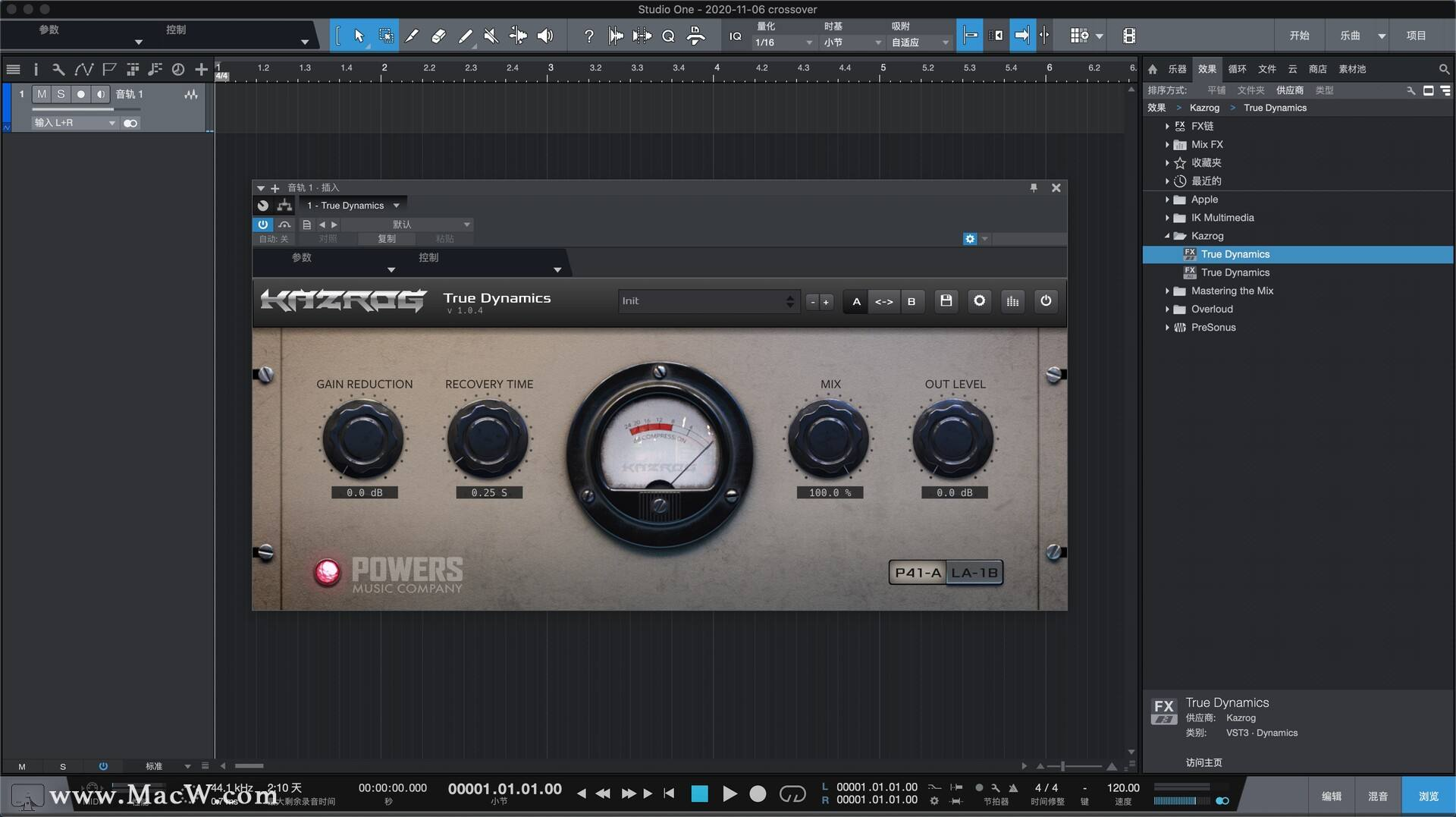Image resolution: width=1456 pixels, height=817 pixels.
Task: Expand the Apple vendor folder
Action: 1167,200
